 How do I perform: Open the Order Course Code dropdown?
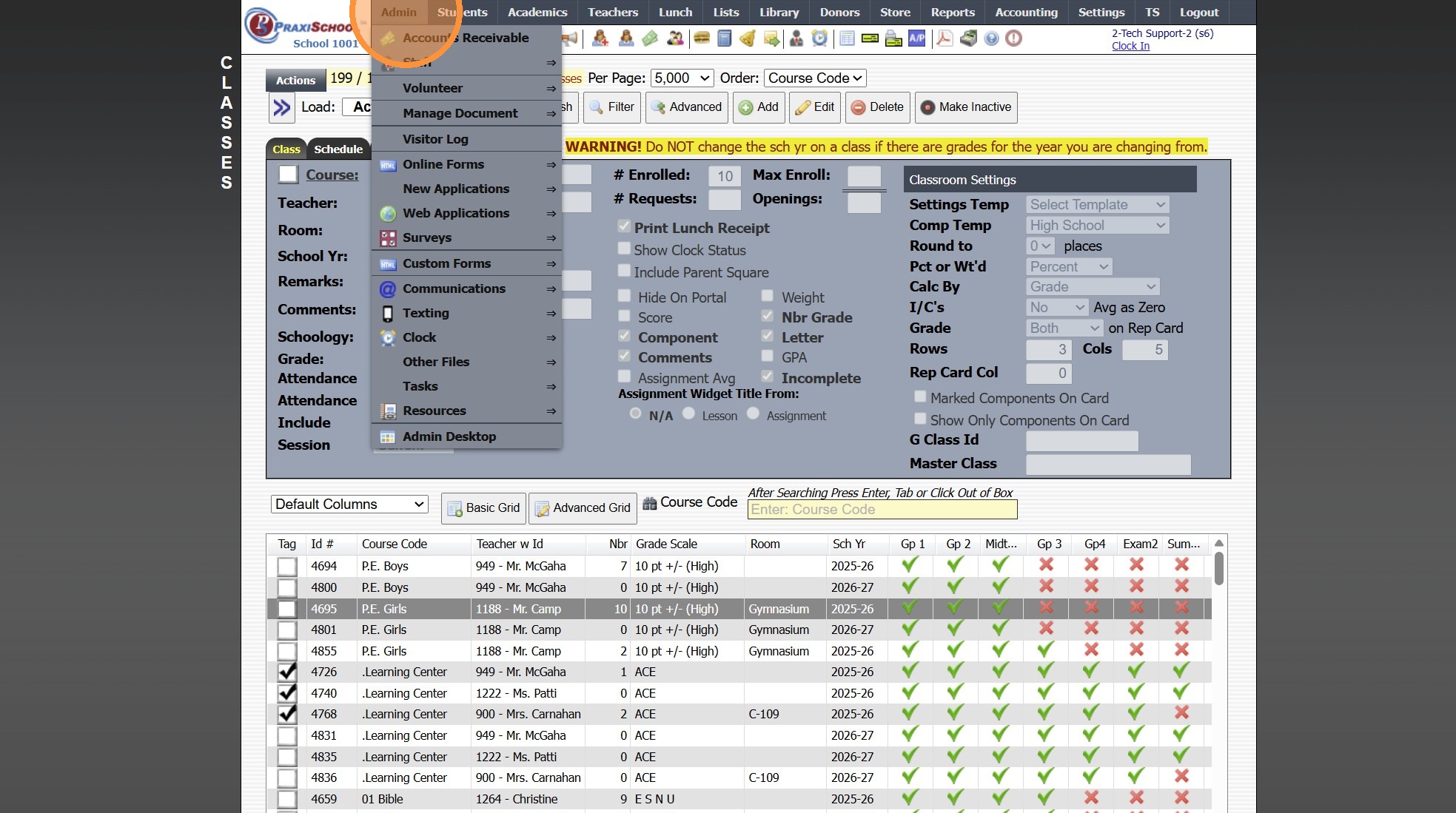pyautogui.click(x=815, y=78)
